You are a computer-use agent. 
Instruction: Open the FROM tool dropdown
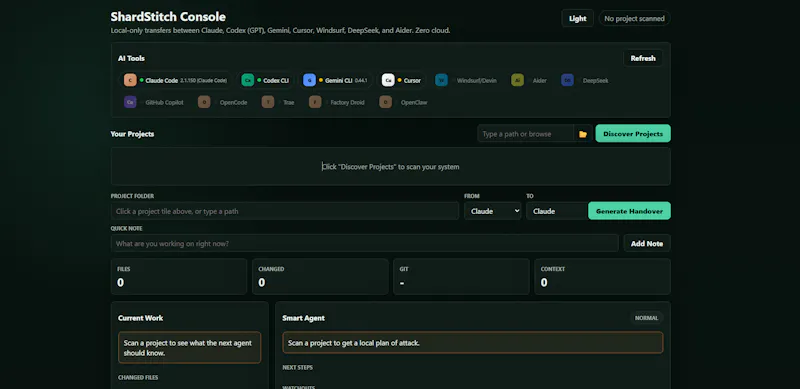[x=492, y=211]
